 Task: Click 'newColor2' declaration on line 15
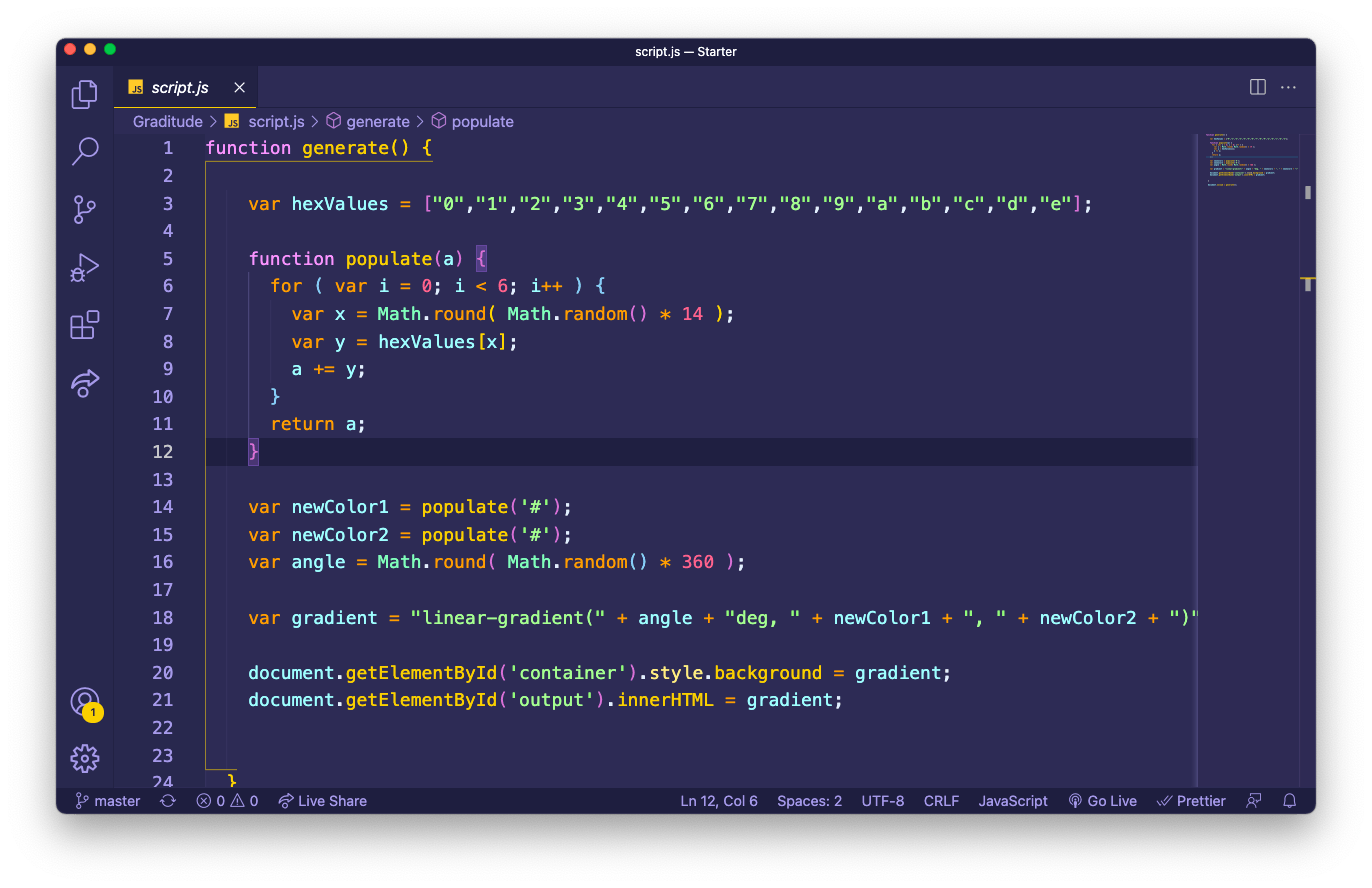click(x=340, y=535)
